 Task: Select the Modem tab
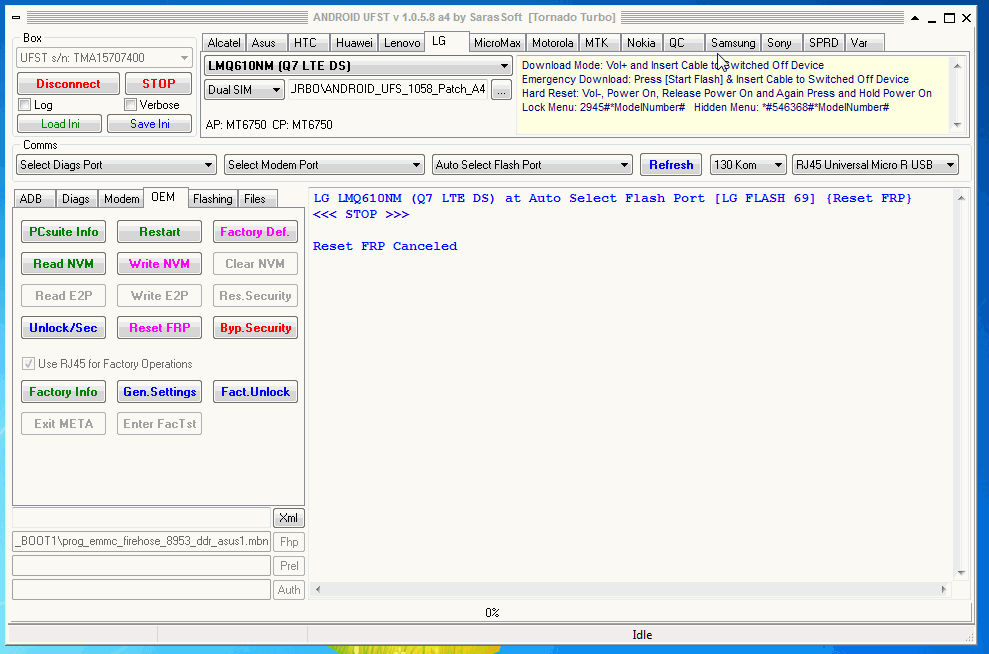(x=121, y=199)
